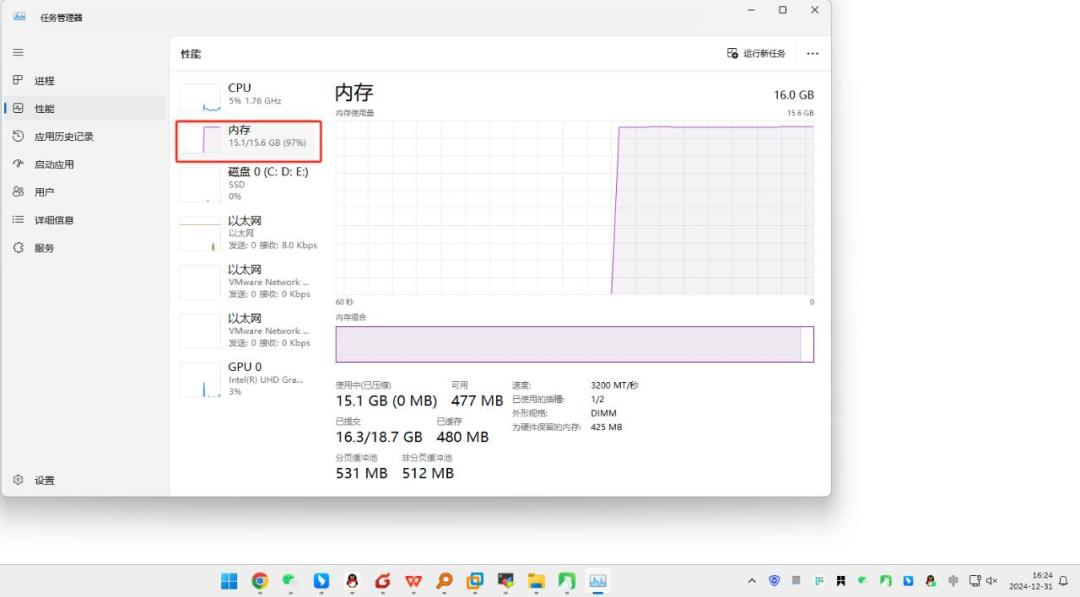Click the 477 MB available value
The width and height of the screenshot is (1080, 597).
coord(477,401)
